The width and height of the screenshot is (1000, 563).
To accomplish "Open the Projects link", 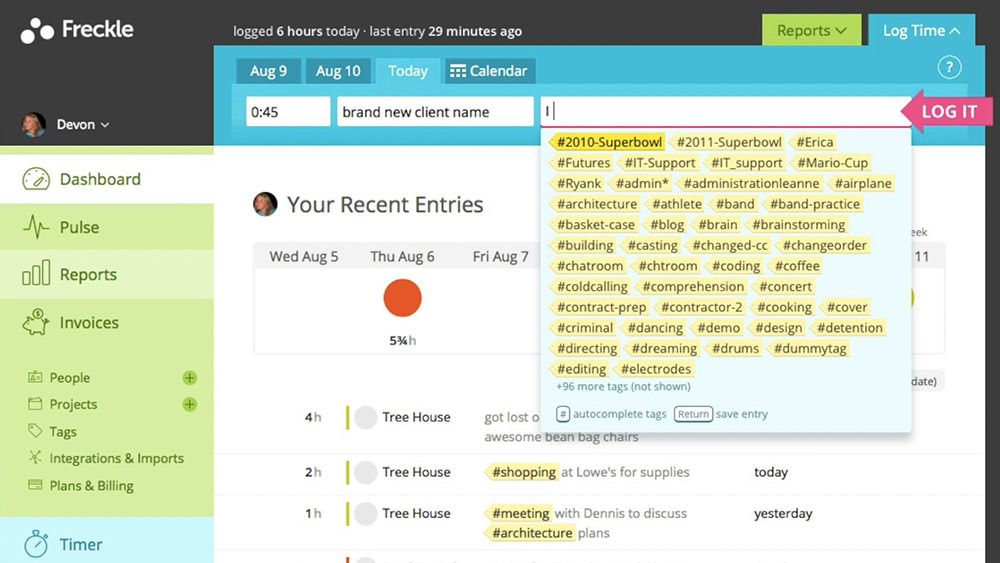I will (x=73, y=404).
